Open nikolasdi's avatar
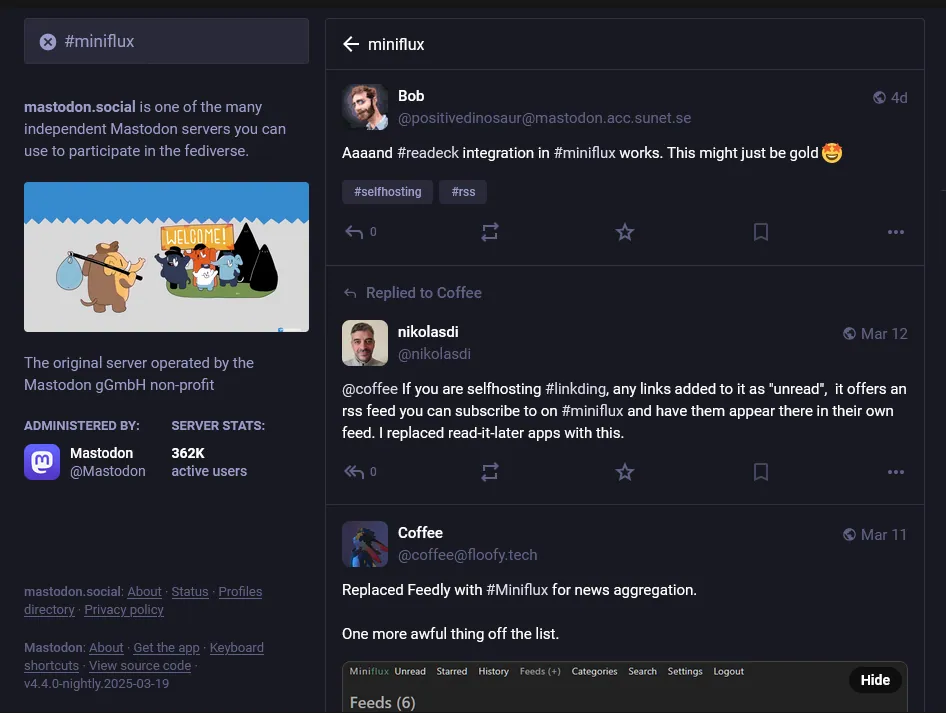 point(365,343)
